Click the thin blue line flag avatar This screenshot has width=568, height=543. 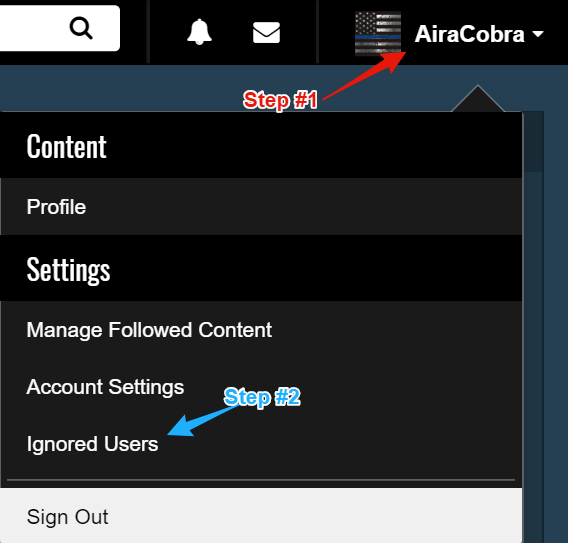378,33
